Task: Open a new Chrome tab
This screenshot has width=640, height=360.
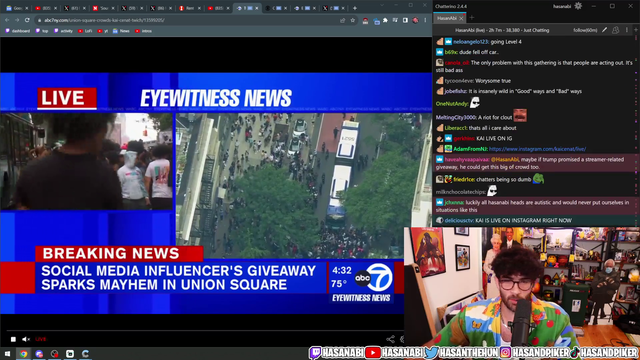Action: click(355, 8)
